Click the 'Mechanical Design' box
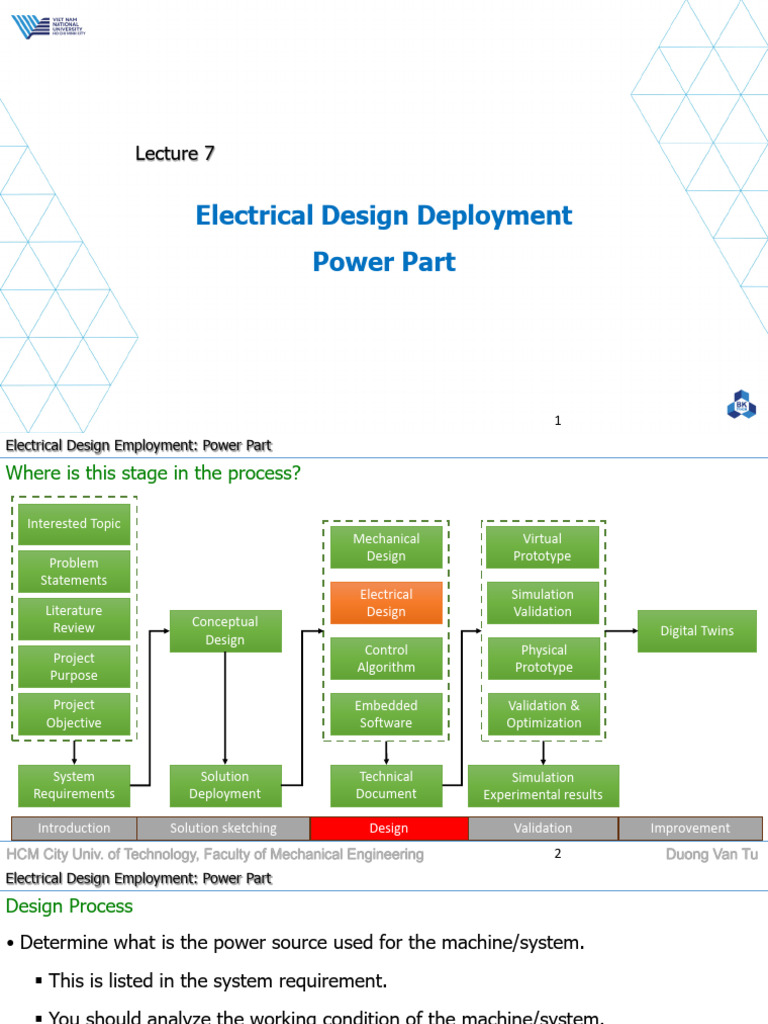Viewport: 768px width, 1024px height. (x=386, y=547)
